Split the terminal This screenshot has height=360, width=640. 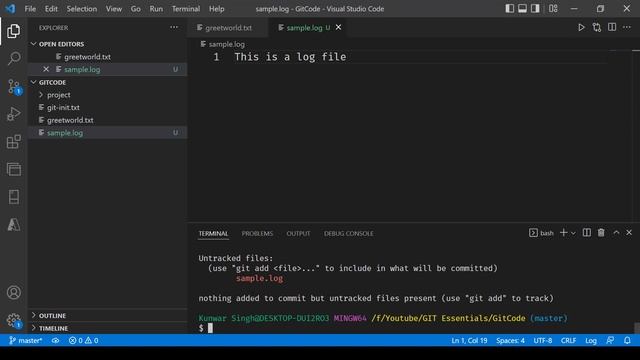587,233
